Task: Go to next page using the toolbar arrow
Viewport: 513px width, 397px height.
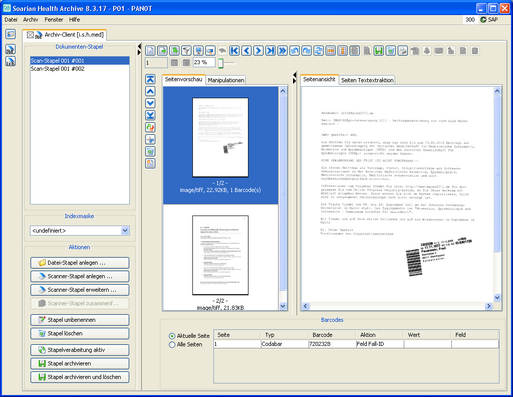Action: 258,51
